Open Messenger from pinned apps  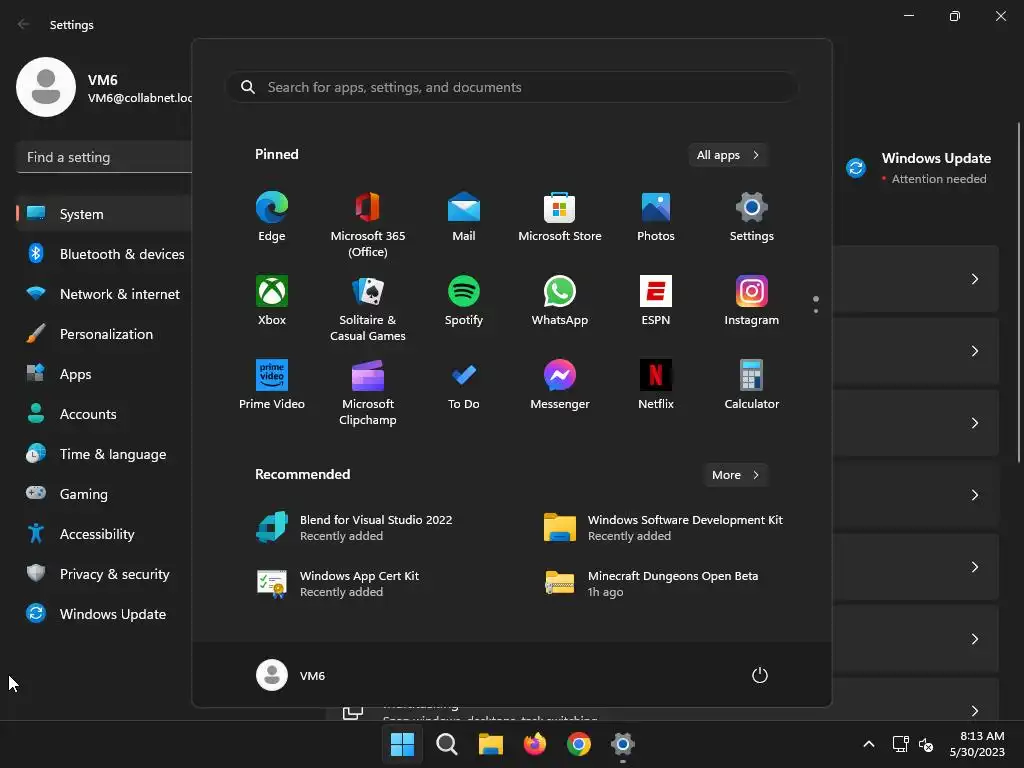(560, 385)
